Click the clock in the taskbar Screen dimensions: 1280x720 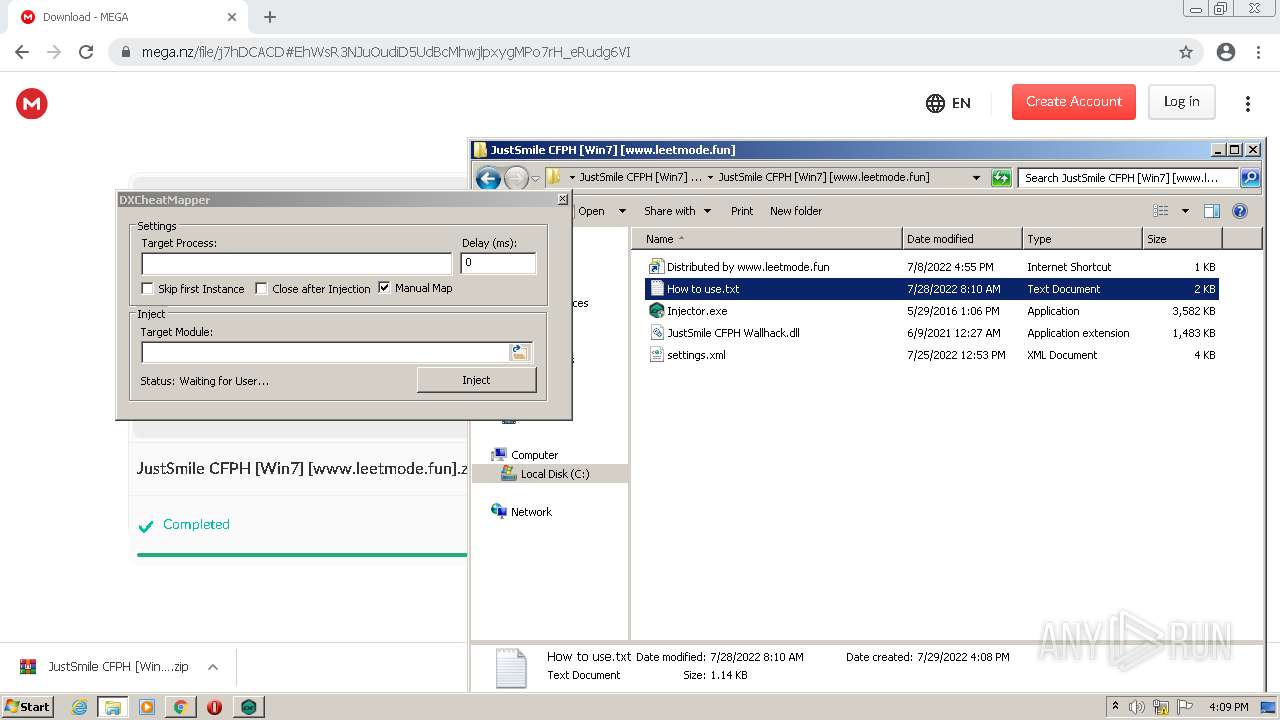pos(1228,707)
